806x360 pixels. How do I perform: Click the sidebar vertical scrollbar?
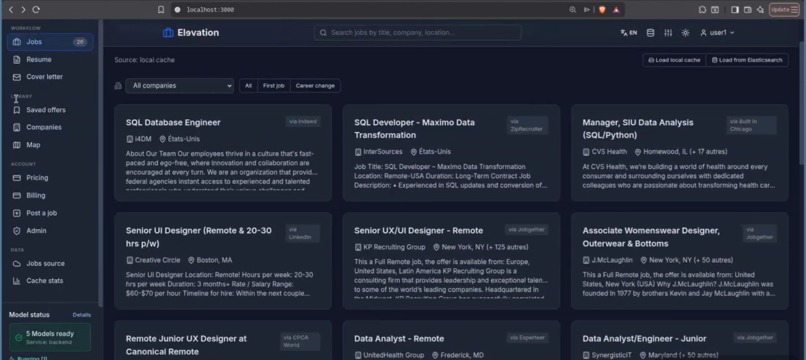pyautogui.click(x=101, y=165)
